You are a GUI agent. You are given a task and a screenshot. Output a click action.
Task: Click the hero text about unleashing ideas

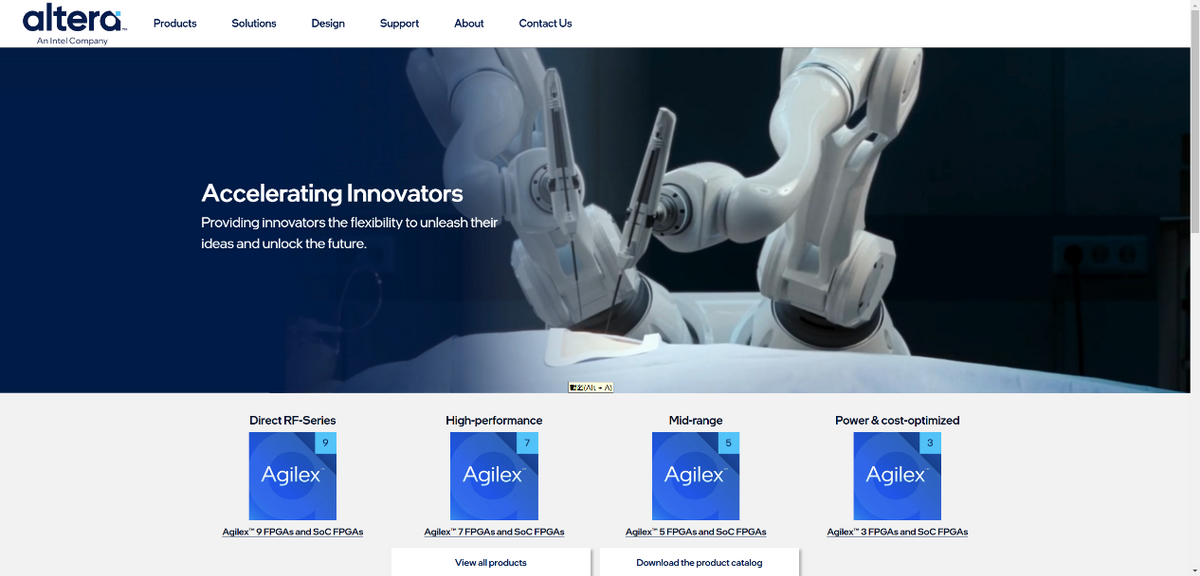coord(349,232)
